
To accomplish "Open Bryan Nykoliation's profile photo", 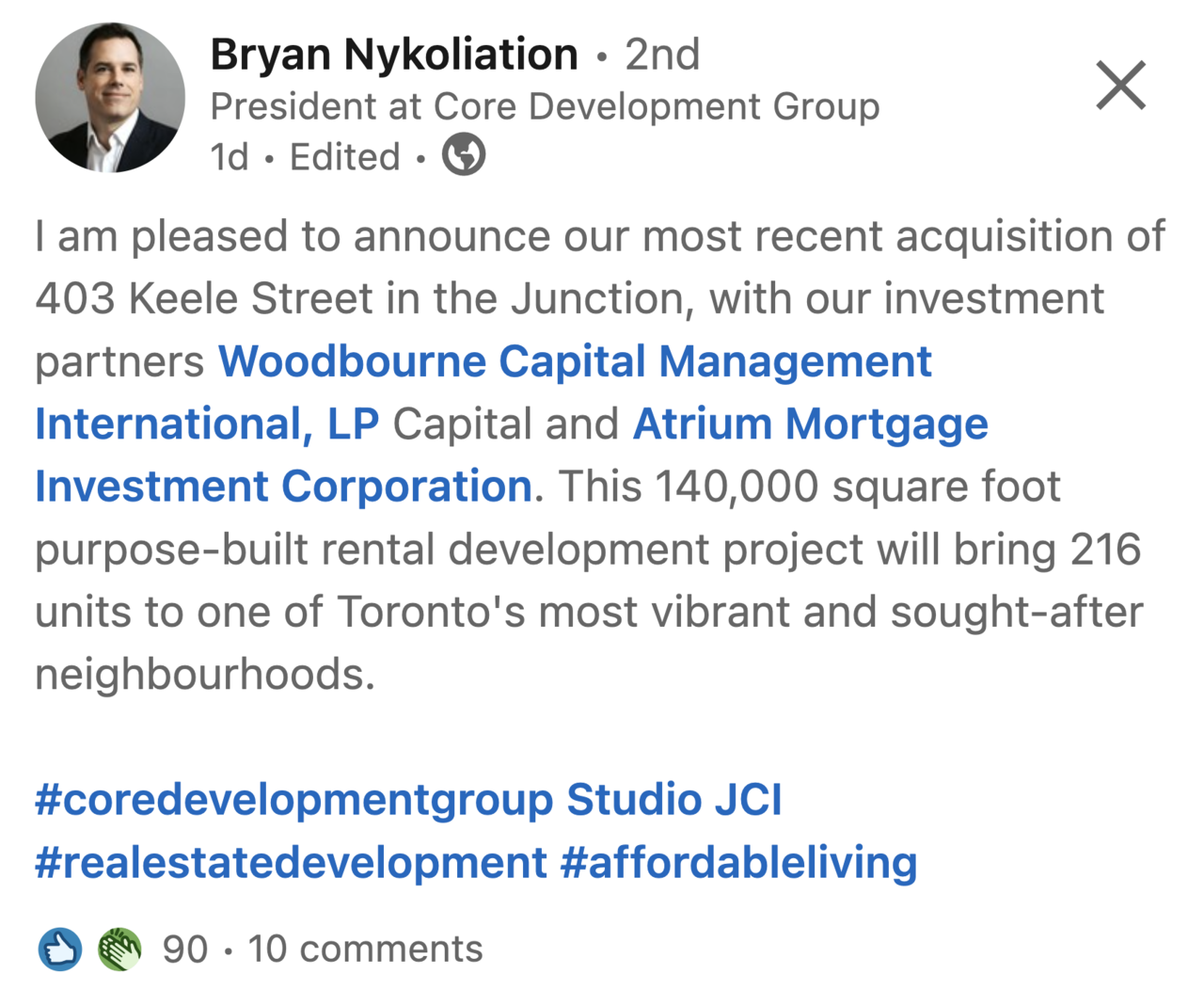I will point(110,98).
